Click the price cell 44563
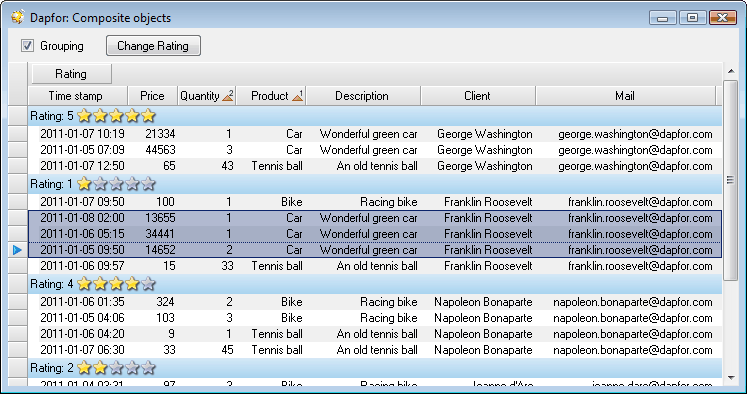The image size is (748, 395). [160, 150]
